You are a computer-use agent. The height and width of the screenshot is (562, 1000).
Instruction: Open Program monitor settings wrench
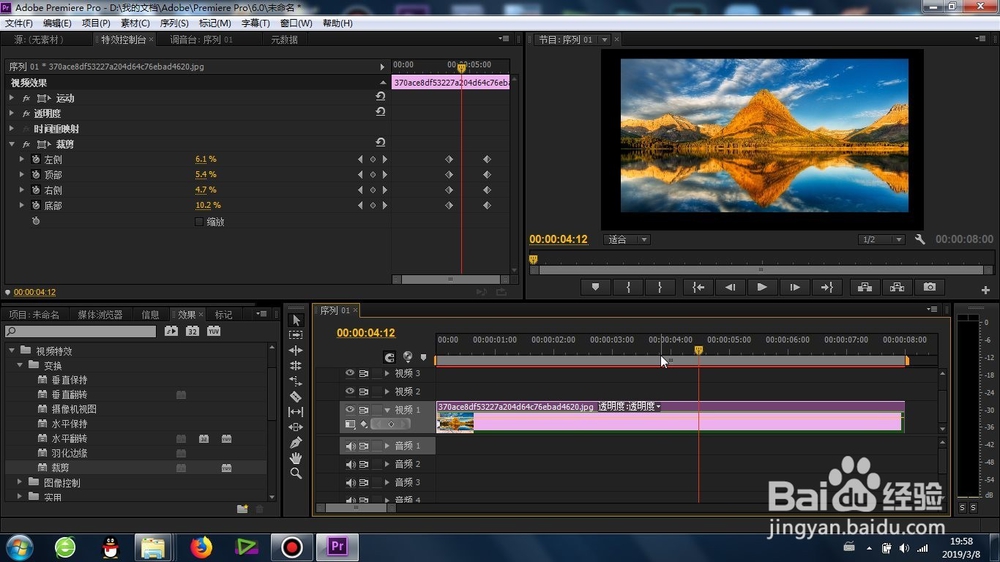coord(920,239)
